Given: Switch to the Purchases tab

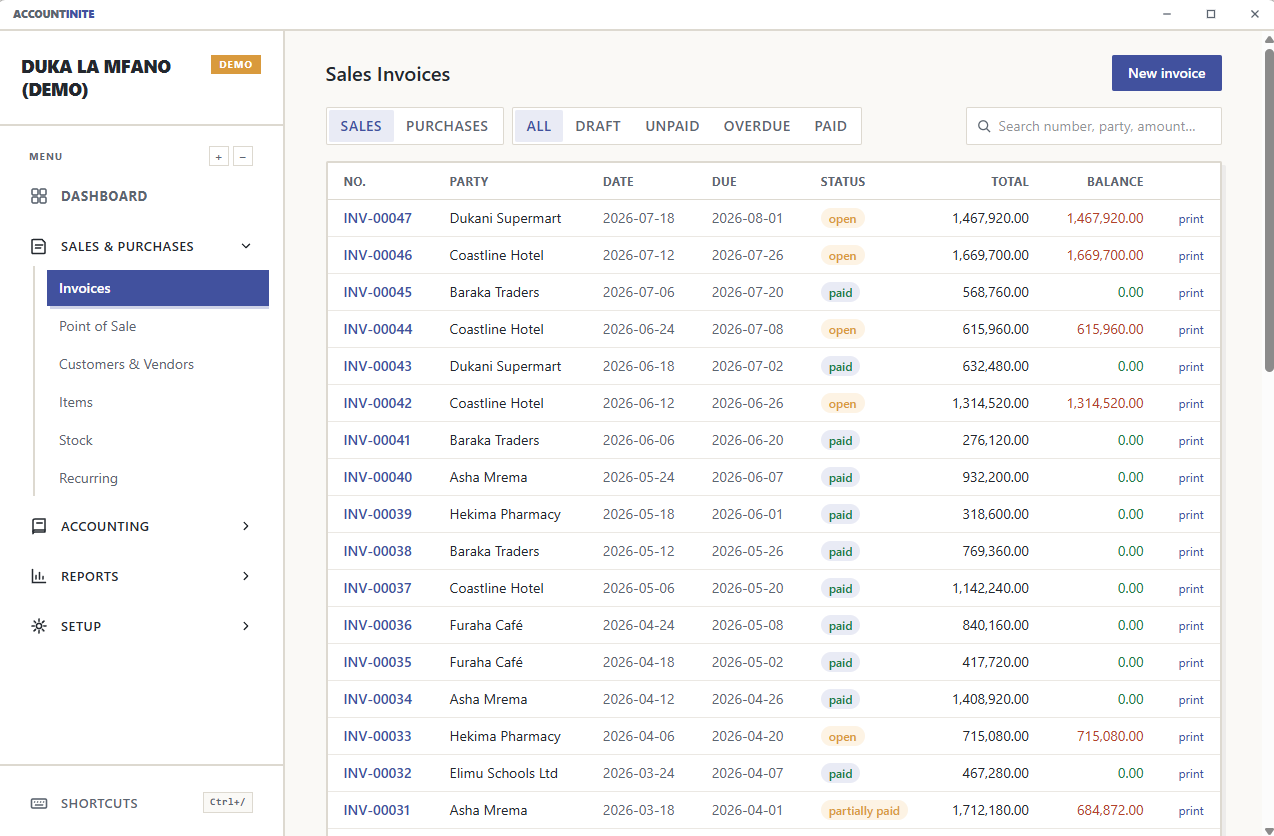Looking at the screenshot, I should (x=447, y=126).
